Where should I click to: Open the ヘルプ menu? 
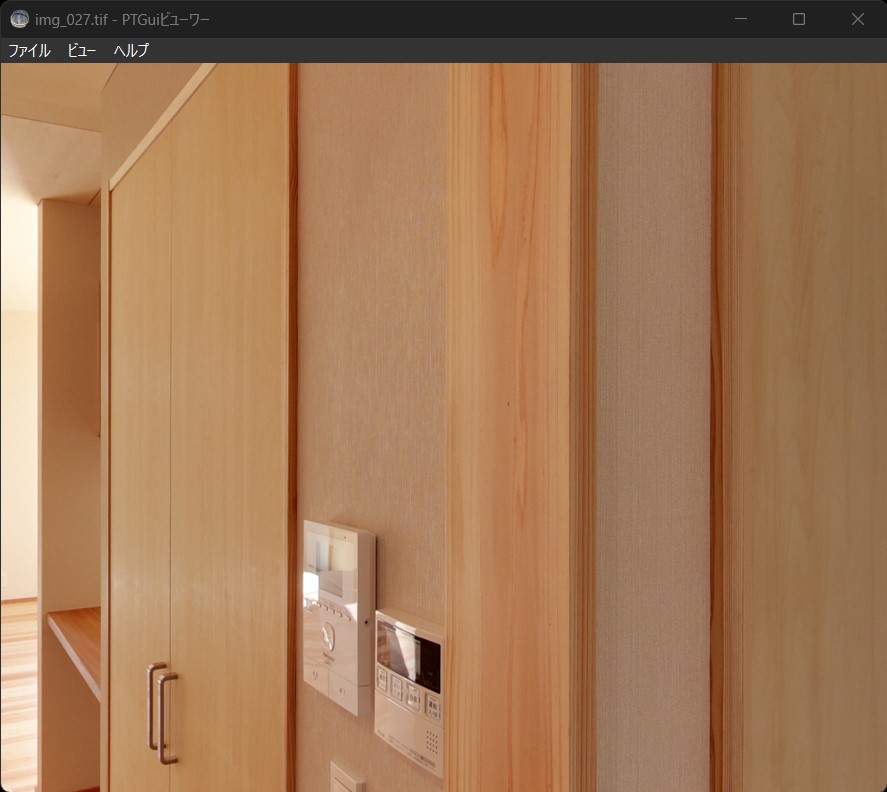pyautogui.click(x=131, y=50)
